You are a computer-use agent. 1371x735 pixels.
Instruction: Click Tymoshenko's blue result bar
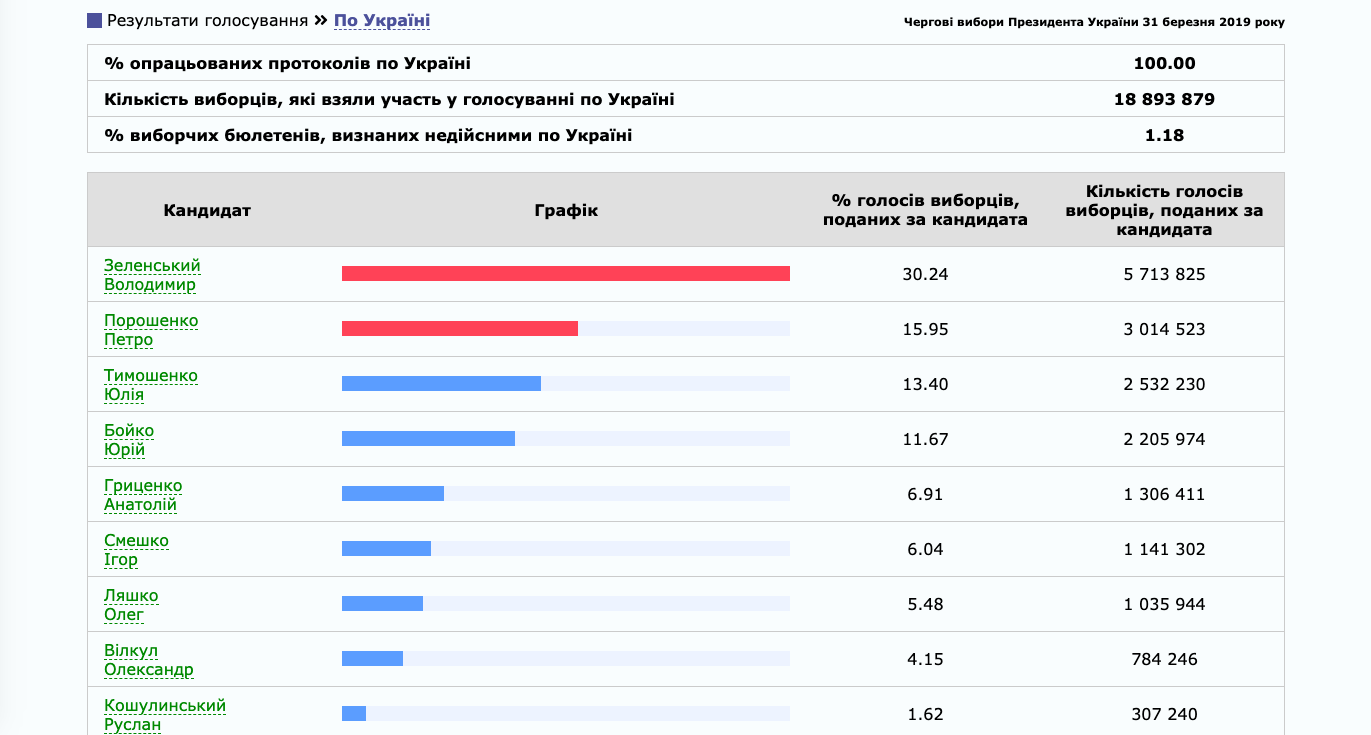(x=441, y=384)
